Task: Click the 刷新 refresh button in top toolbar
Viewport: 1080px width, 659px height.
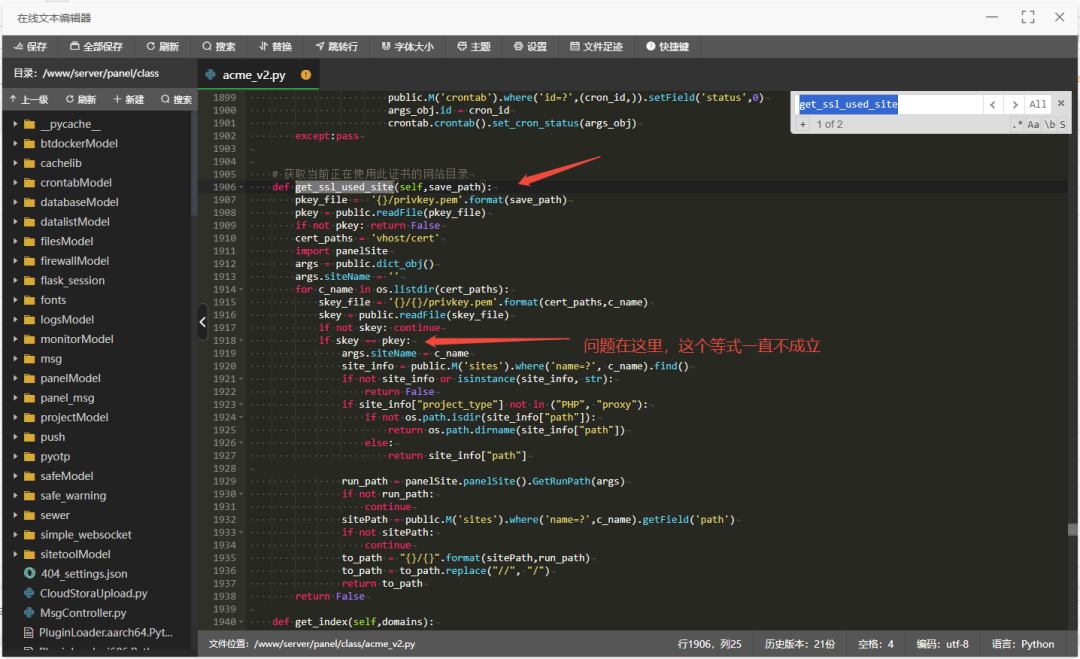Action: [163, 47]
